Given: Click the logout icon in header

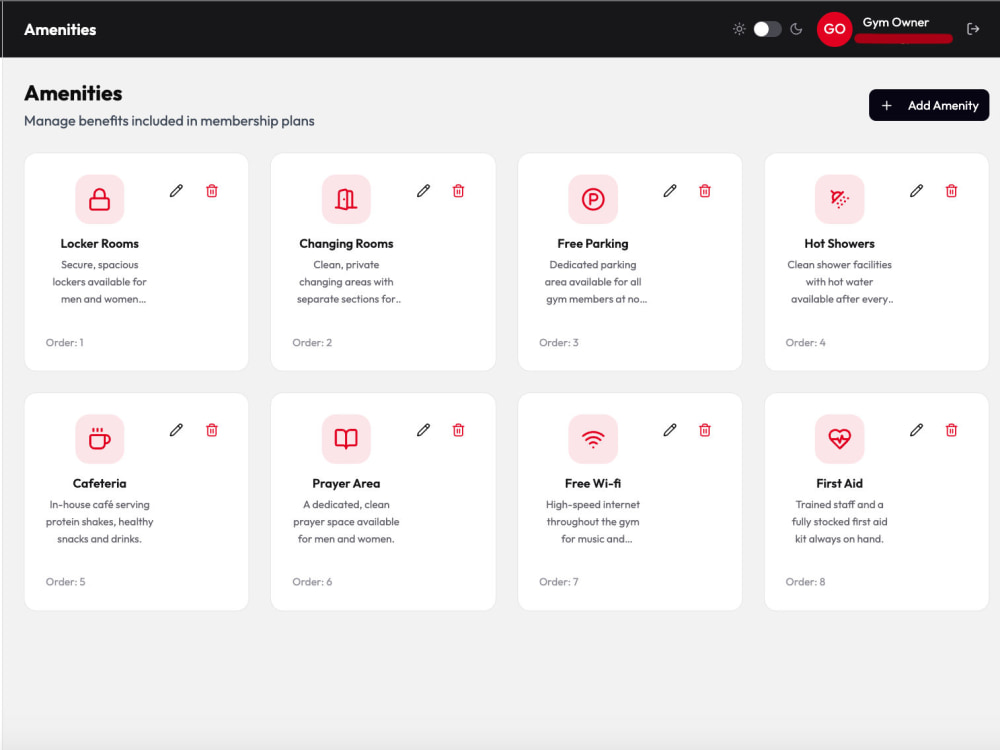Looking at the screenshot, I should [x=973, y=29].
